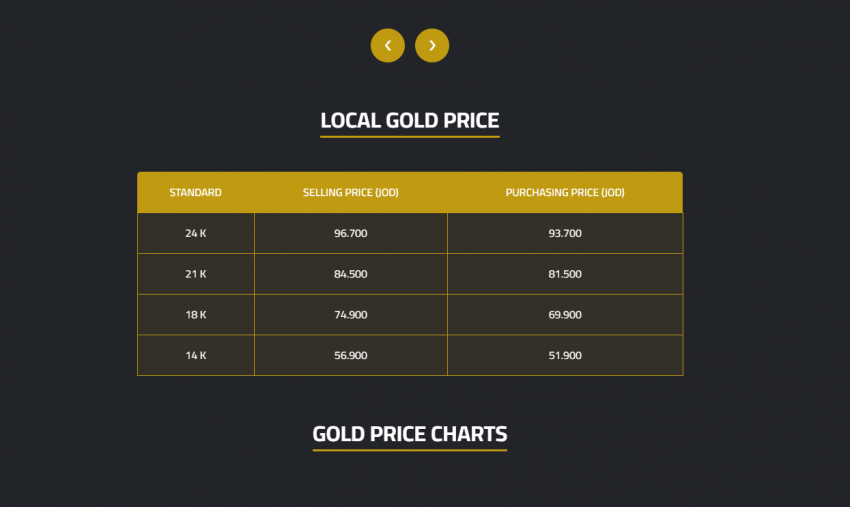Viewport: 850px width, 507px height.
Task: Click the 81.500 purchasing price cell
Action: (565, 274)
